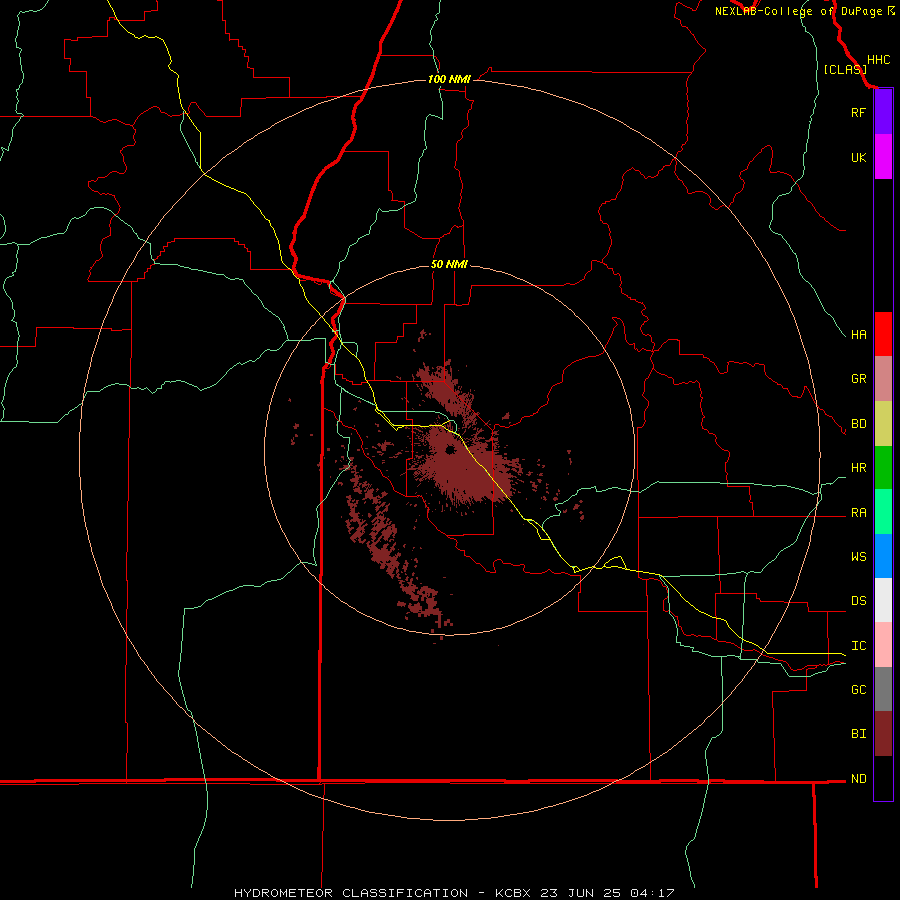Click the ND legend label
The height and width of the screenshot is (900, 900).
[858, 779]
